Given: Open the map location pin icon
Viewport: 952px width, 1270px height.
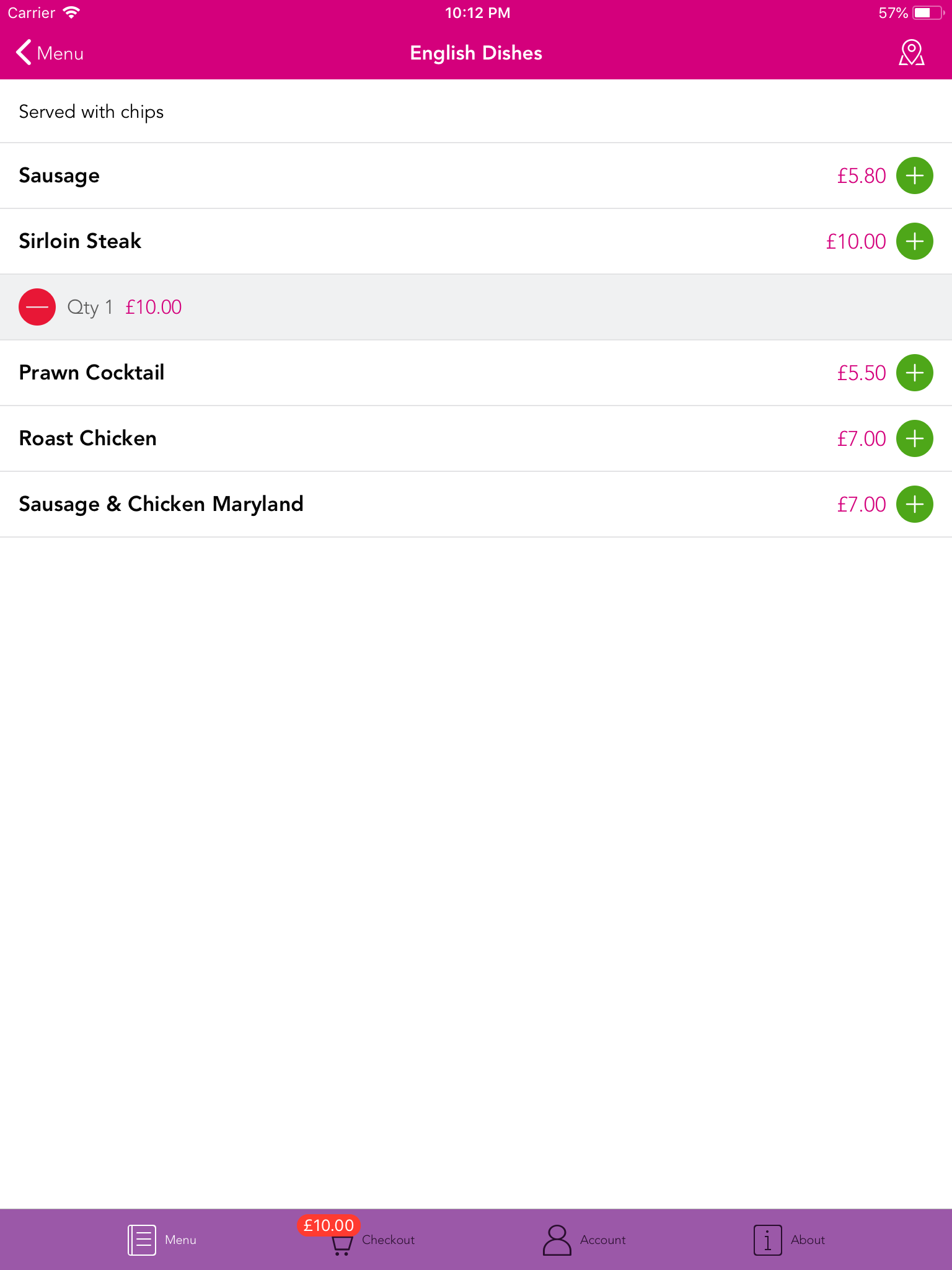Looking at the screenshot, I should [x=912, y=53].
